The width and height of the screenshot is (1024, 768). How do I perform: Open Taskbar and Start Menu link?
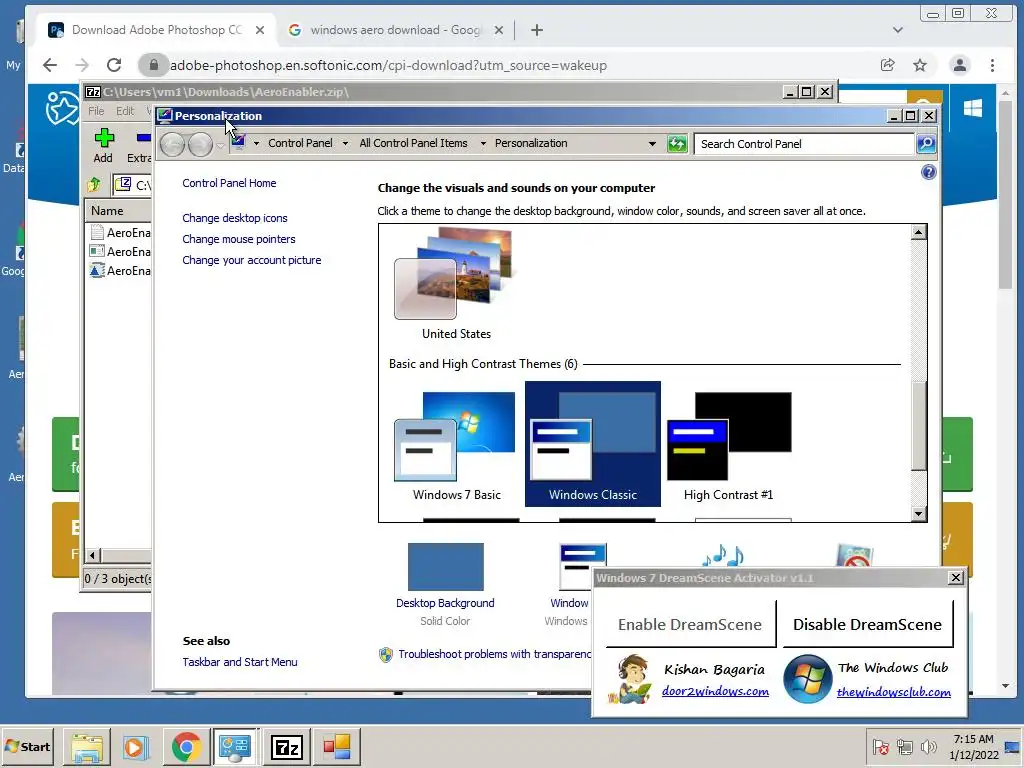[240, 662]
